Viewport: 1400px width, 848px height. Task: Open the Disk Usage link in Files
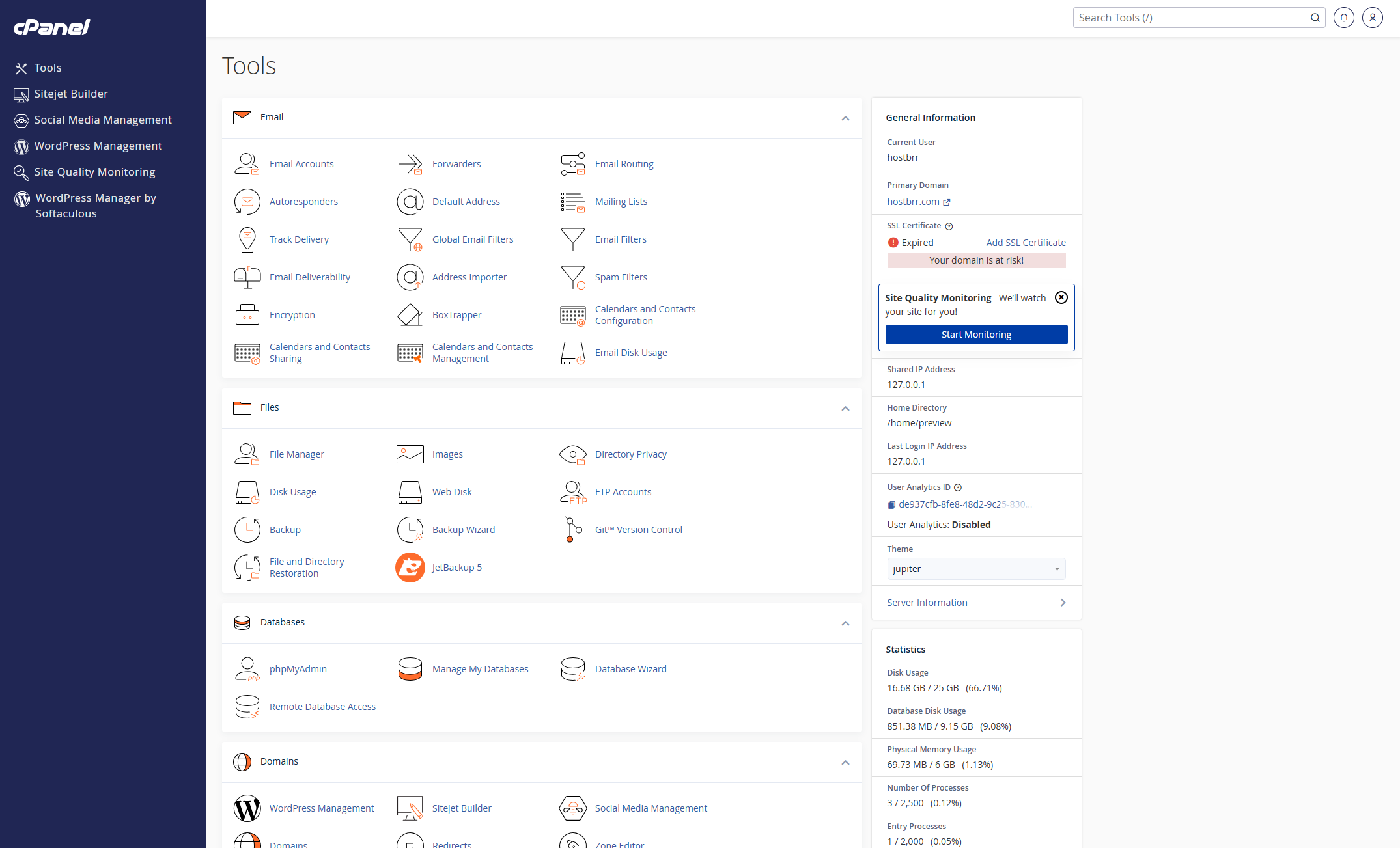[x=292, y=492]
